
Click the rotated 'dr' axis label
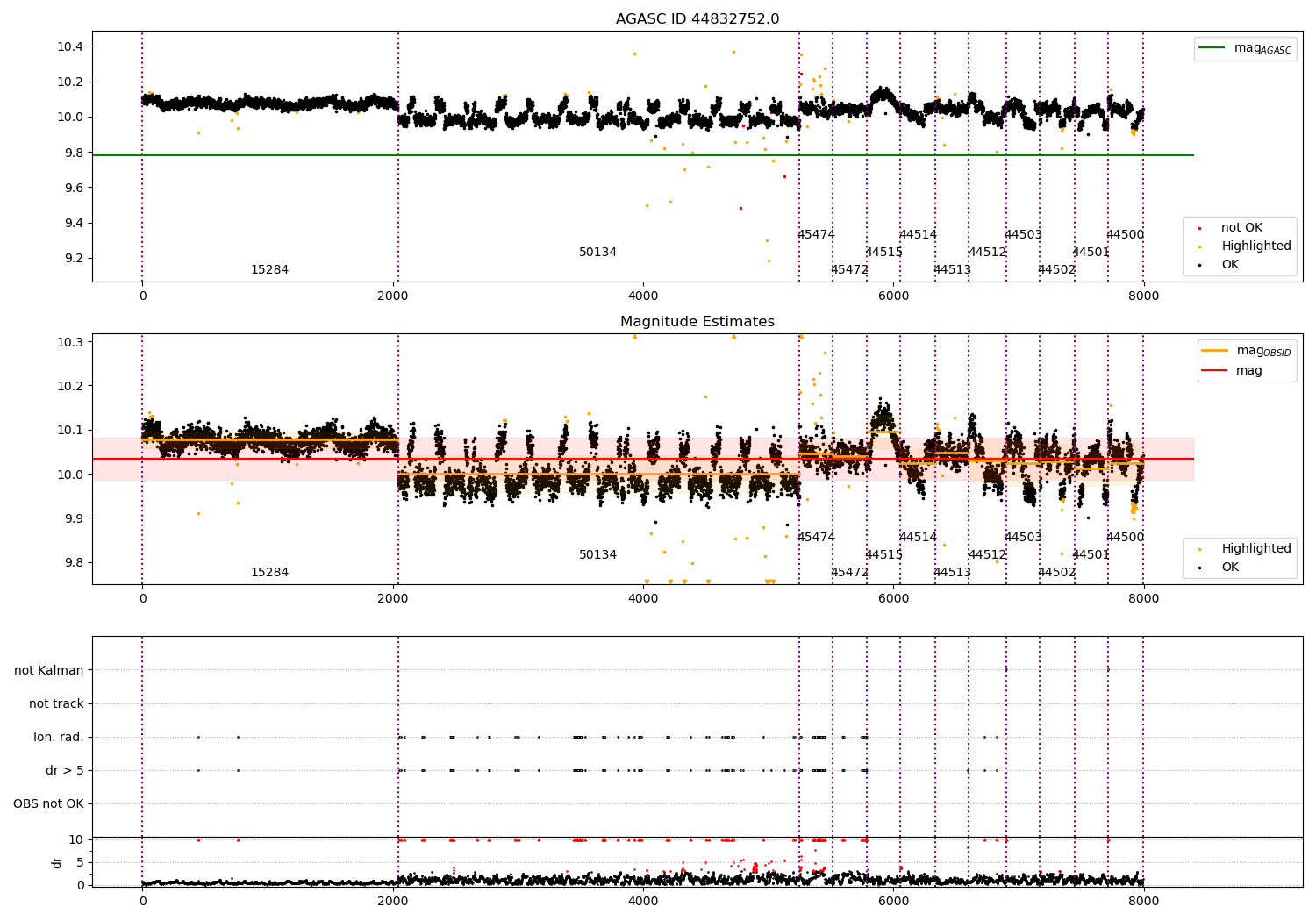57,863
